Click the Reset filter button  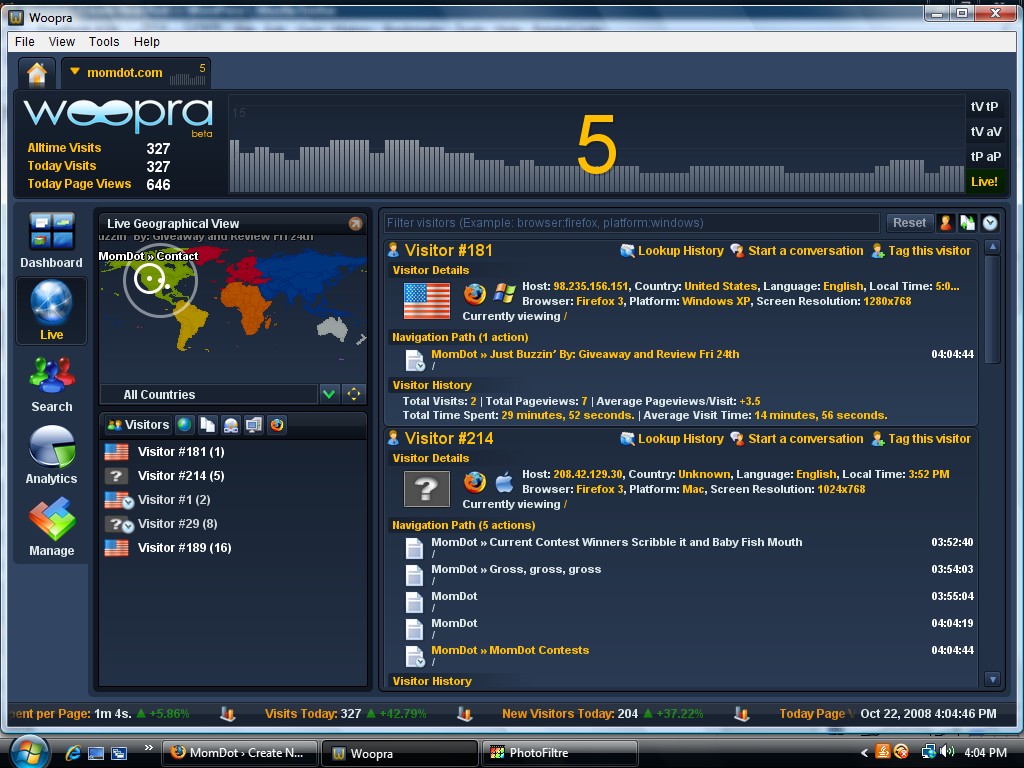point(909,223)
